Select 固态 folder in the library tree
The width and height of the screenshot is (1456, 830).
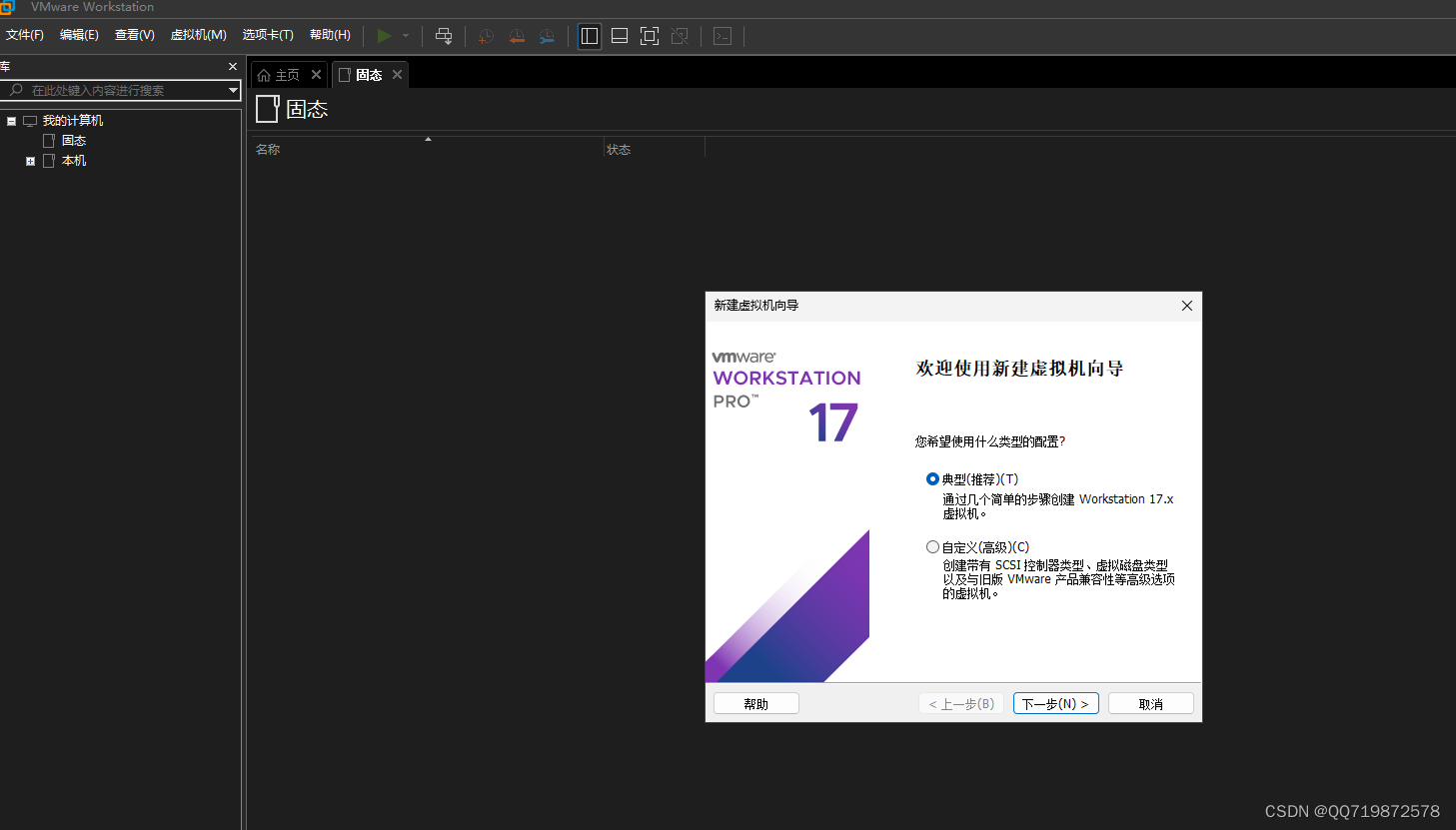click(x=74, y=141)
